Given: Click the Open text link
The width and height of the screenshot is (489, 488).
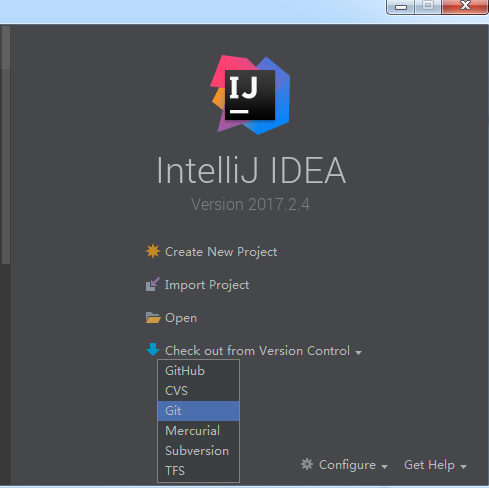Looking at the screenshot, I should coord(181,318).
